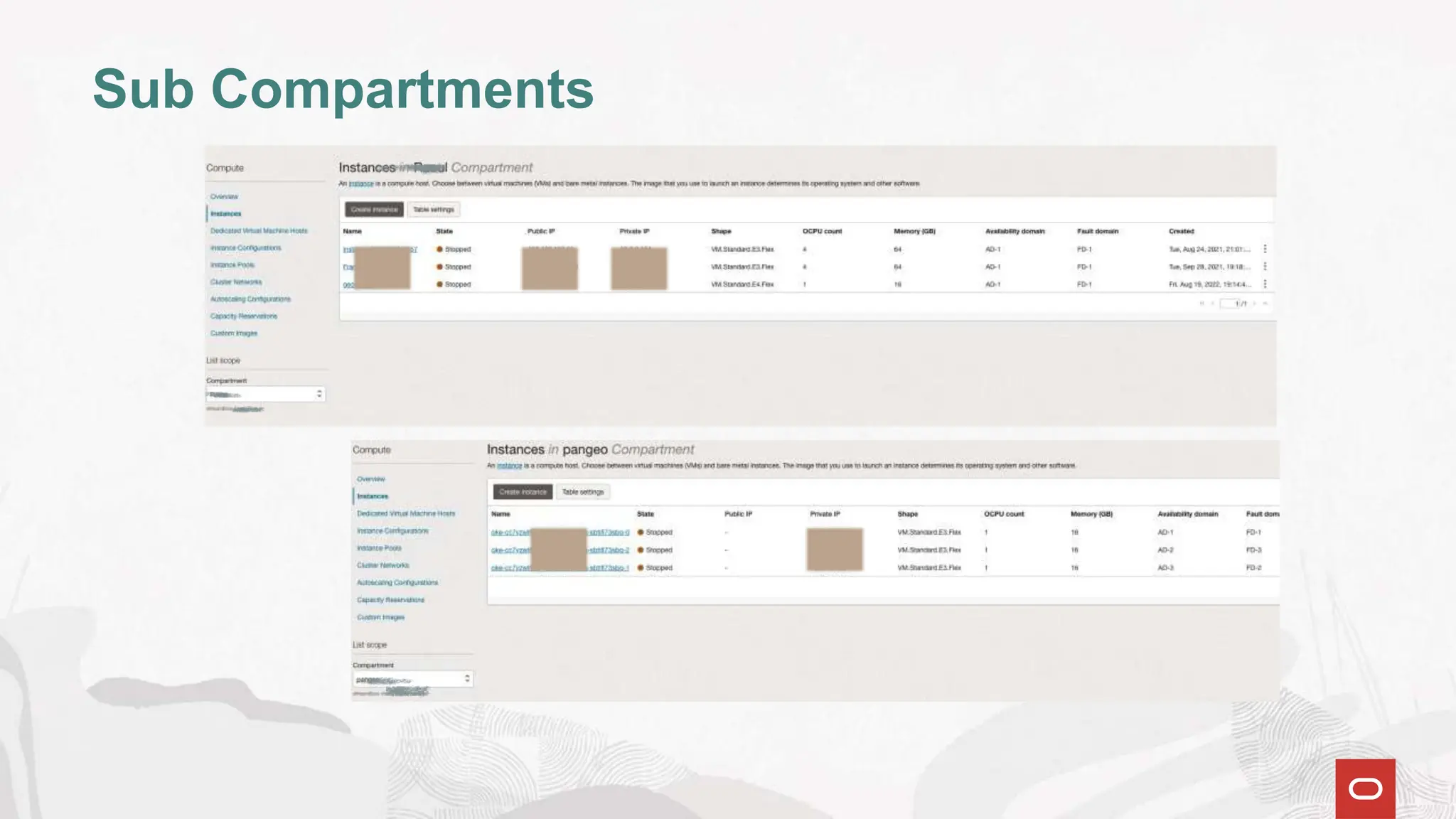Open Autoscaling Configurations in upper sidebar
This screenshot has width=1456, height=819.
[x=250, y=299]
